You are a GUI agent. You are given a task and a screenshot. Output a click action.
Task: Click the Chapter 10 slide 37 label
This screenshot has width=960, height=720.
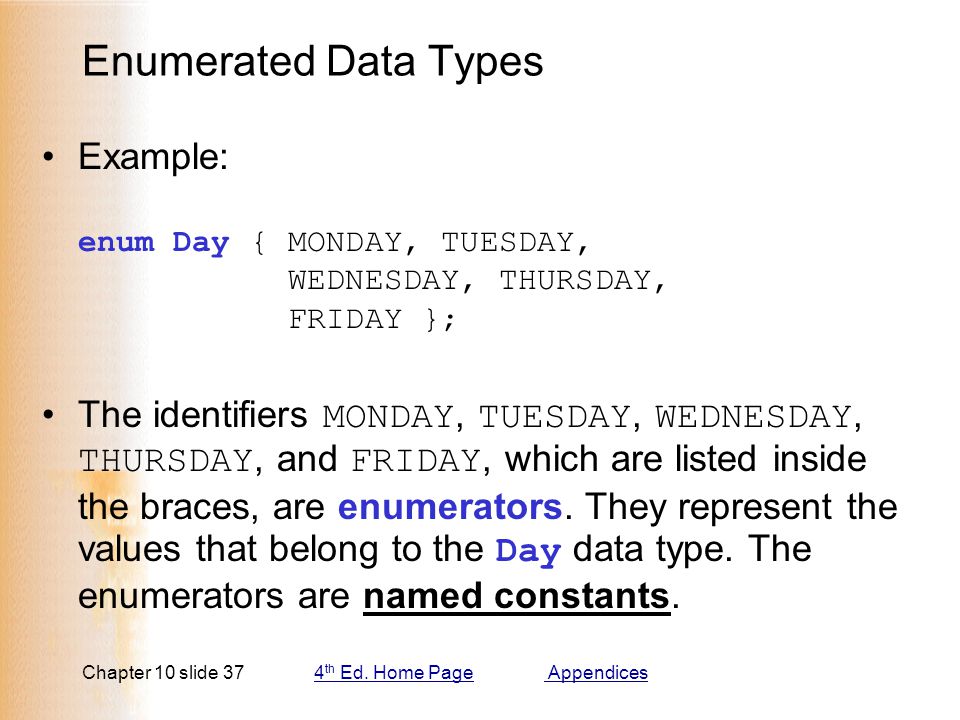click(x=163, y=672)
